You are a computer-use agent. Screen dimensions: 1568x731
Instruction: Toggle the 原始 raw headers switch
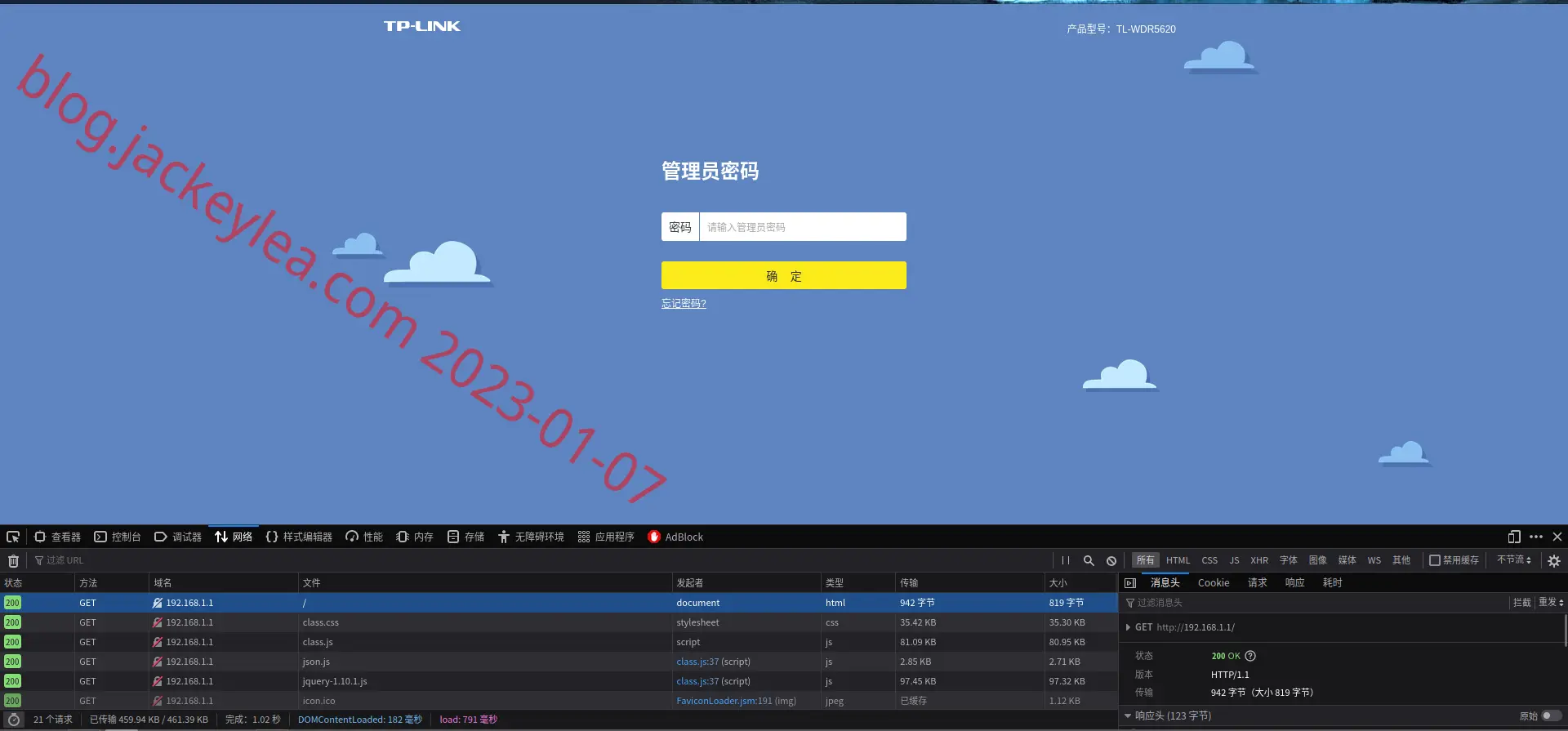(1552, 716)
